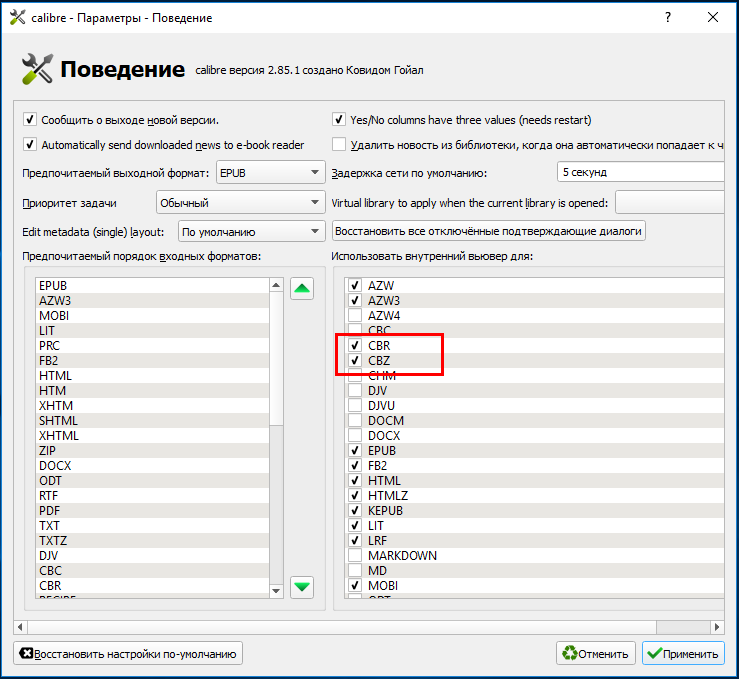Click horizontal scrollbar right arrow

[717, 627]
